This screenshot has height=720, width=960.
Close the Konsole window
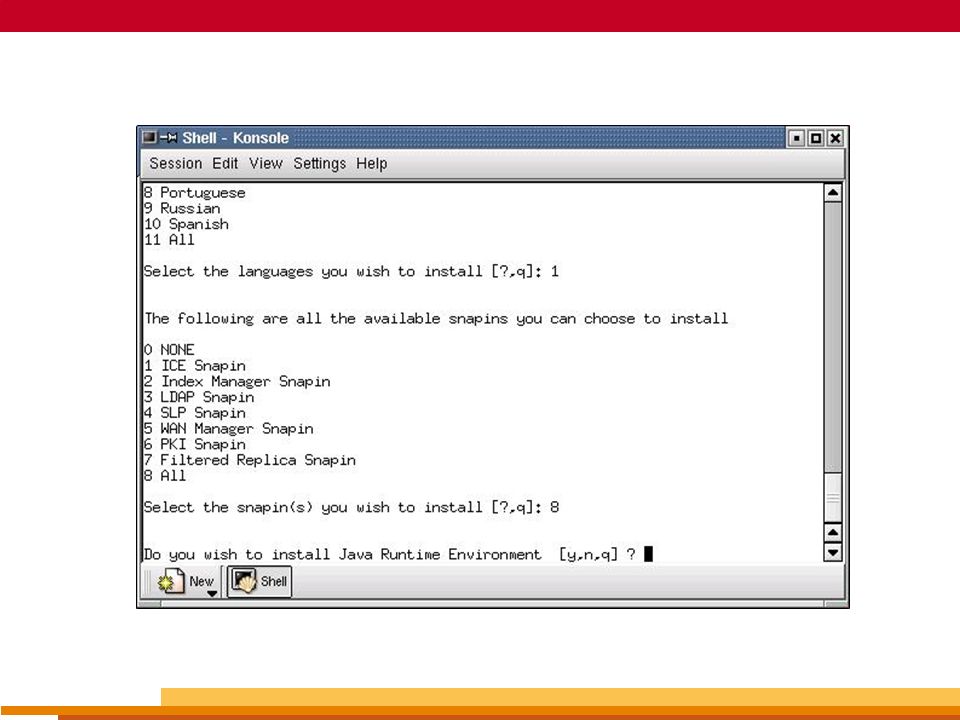(x=834, y=138)
